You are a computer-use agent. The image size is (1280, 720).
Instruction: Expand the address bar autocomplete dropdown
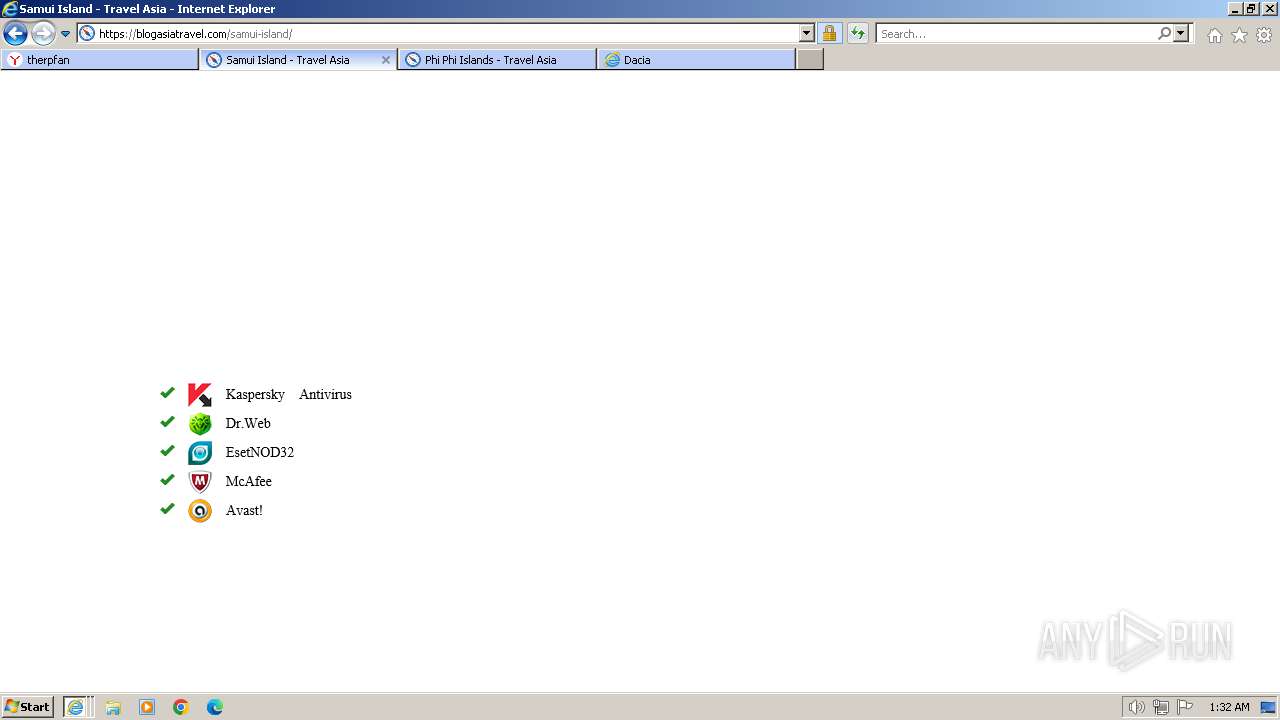[807, 33]
